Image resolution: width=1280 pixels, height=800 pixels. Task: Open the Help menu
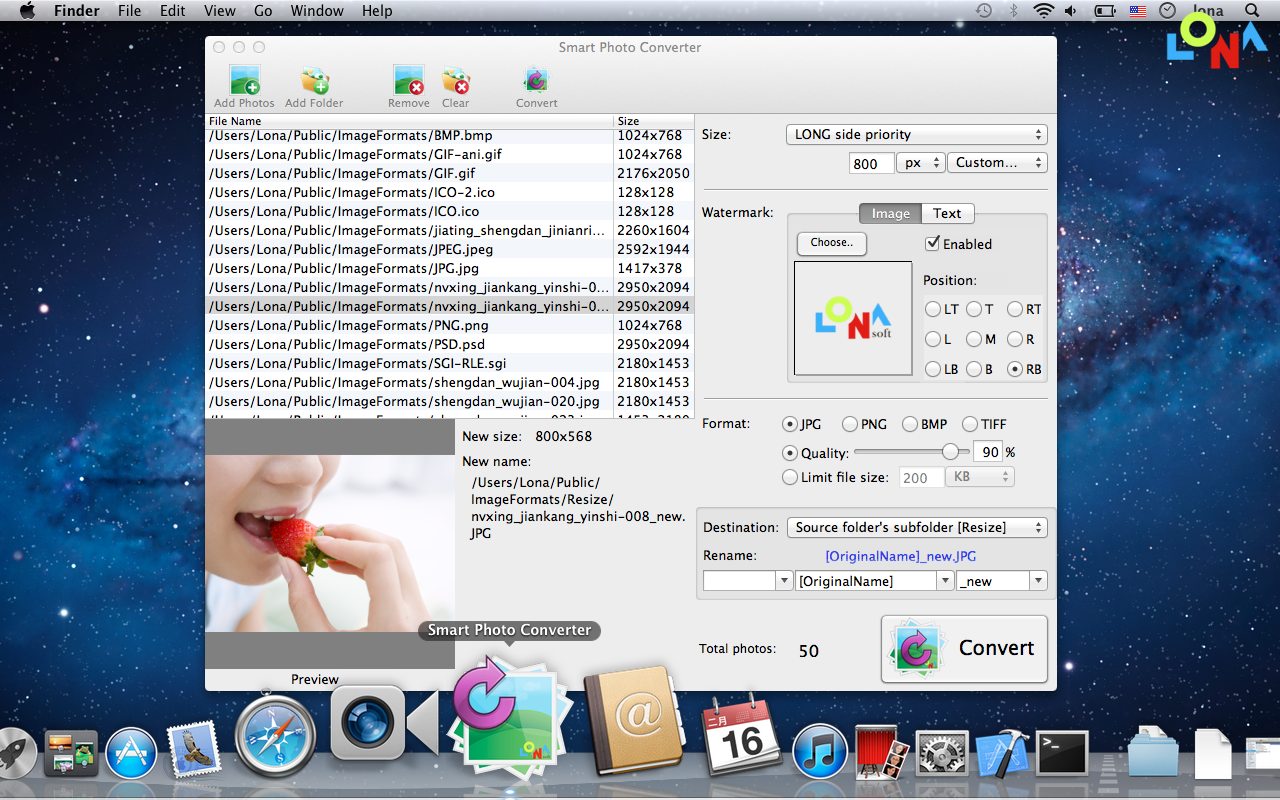(x=377, y=11)
